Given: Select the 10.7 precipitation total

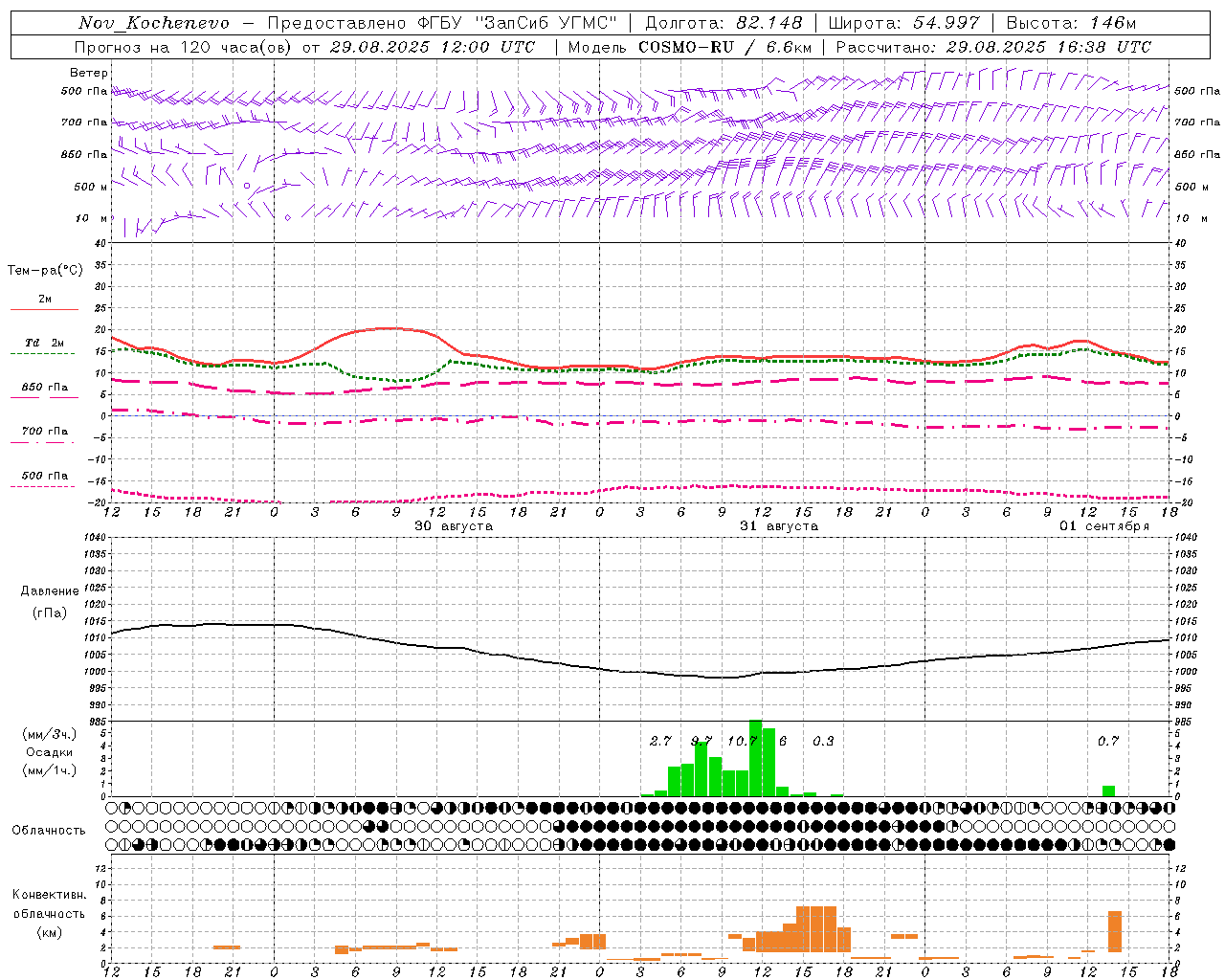Looking at the screenshot, I should coord(743,742).
